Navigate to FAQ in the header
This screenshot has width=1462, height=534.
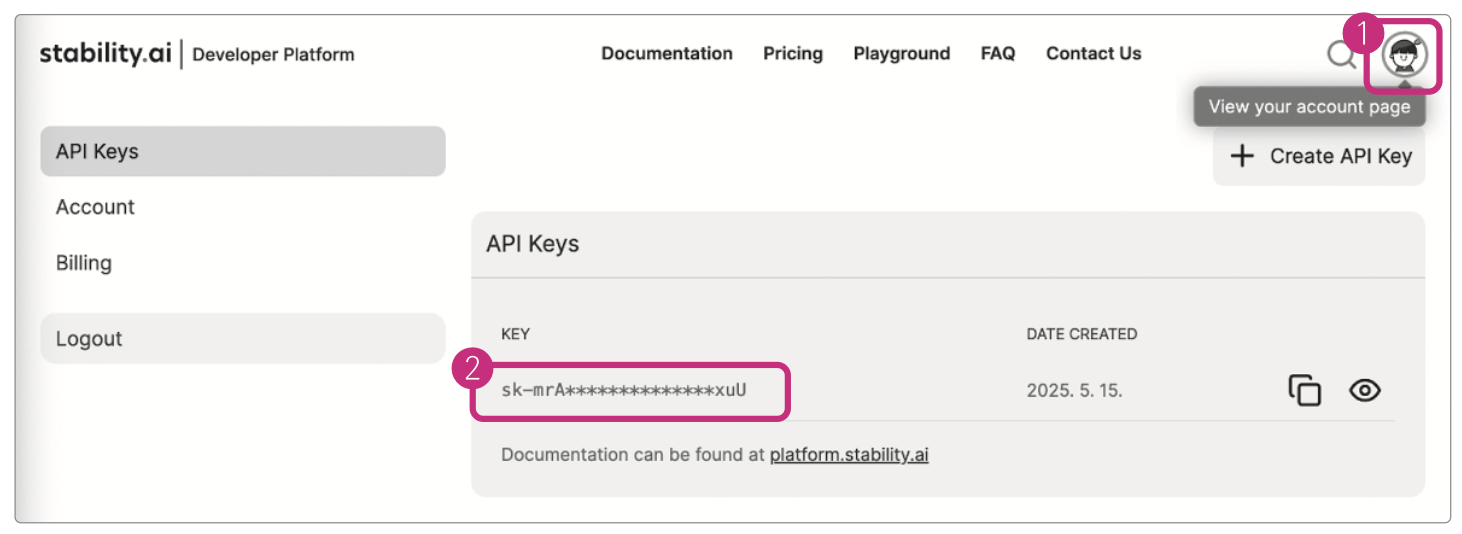point(997,54)
